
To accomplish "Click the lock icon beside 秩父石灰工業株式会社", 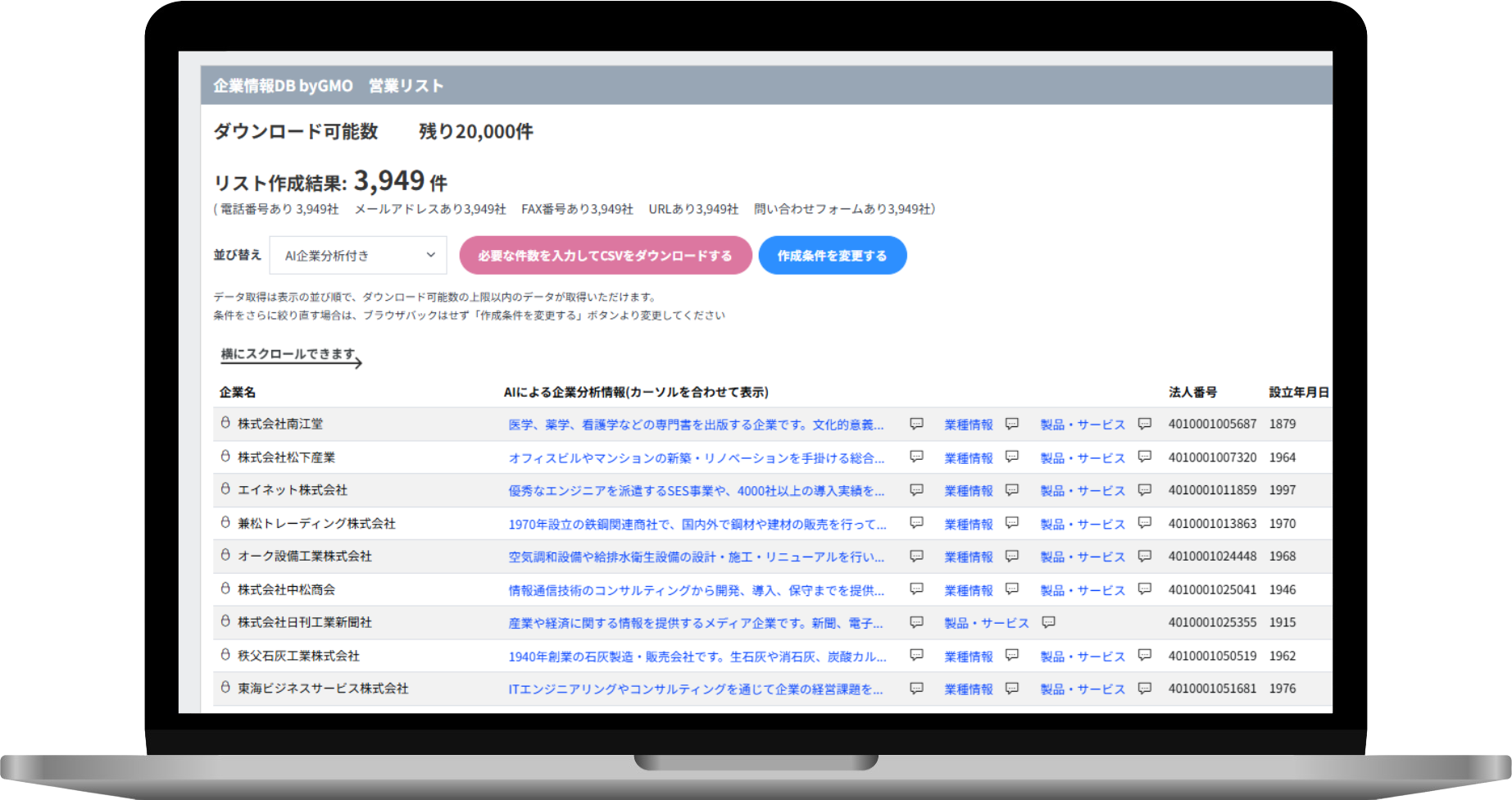I will click(225, 655).
